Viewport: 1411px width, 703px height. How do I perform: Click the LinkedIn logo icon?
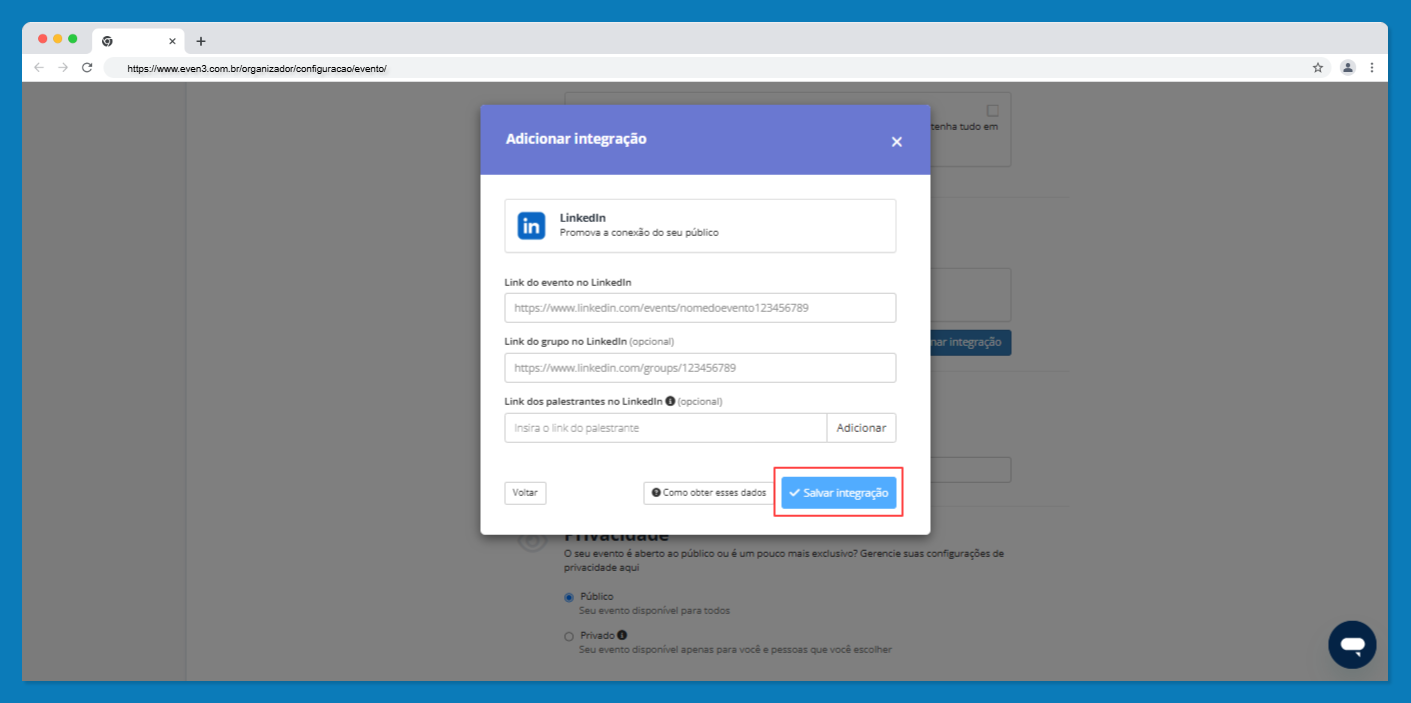tap(531, 226)
